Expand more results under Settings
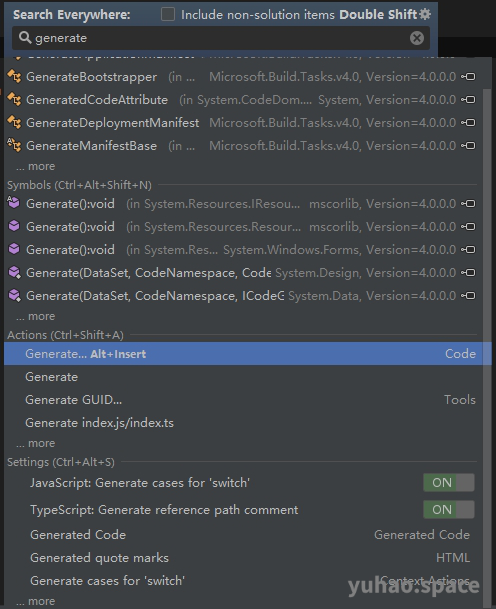This screenshot has width=496, height=609. (36, 601)
